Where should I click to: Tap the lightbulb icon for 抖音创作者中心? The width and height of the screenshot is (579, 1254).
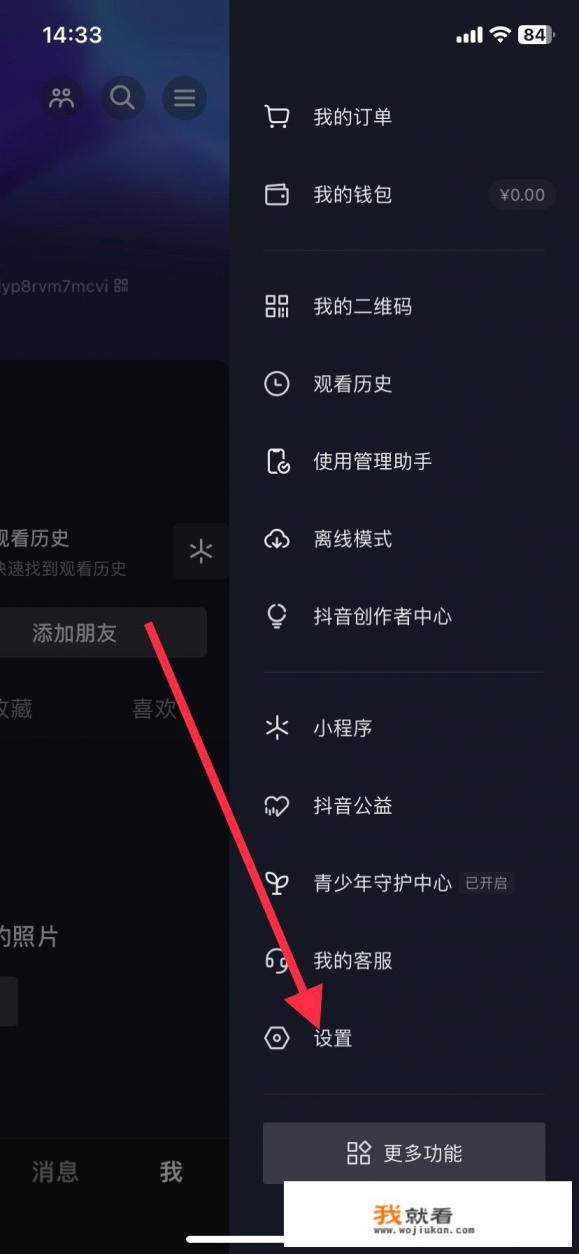(x=277, y=617)
